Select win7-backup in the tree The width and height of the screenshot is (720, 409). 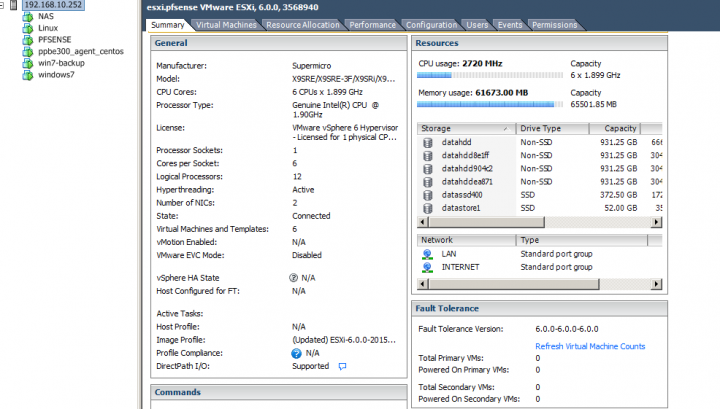point(61,63)
